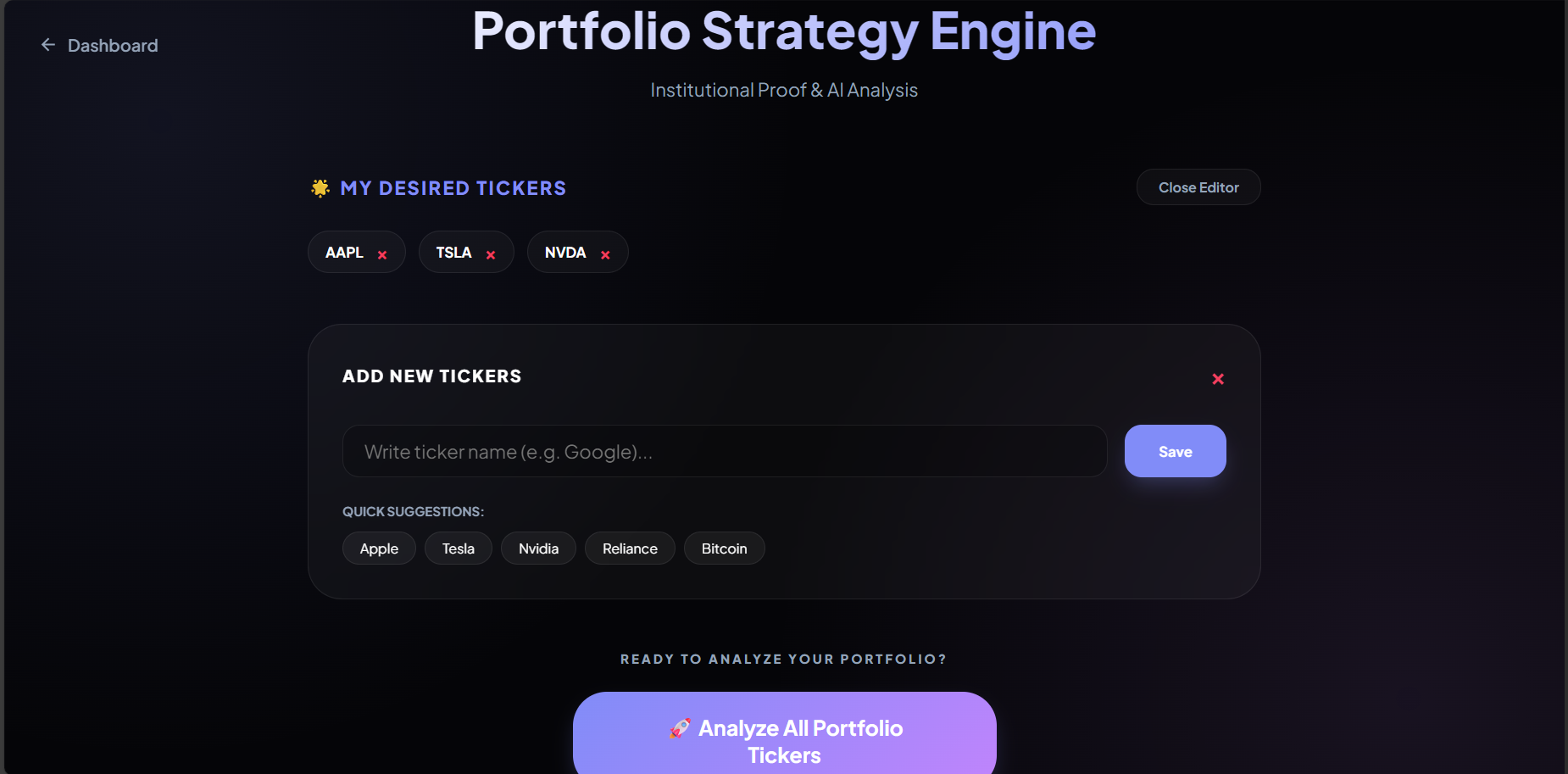
Task: Click the sparkle icon beside My Desired Tickers
Action: click(x=320, y=188)
